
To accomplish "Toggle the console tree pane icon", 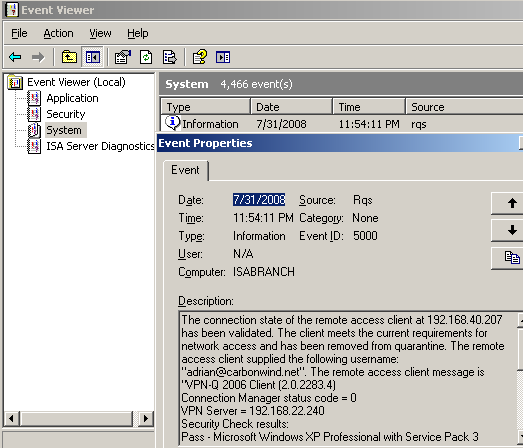I will 92,57.
